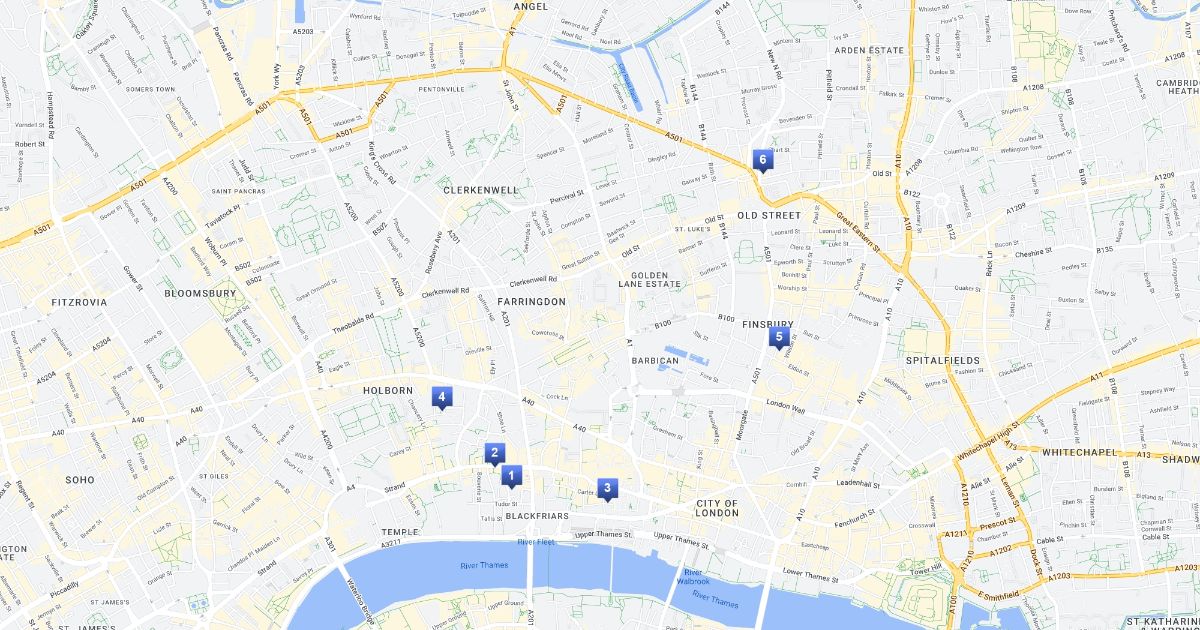Select the FITZROVIA label
1200x630 pixels.
[79, 301]
